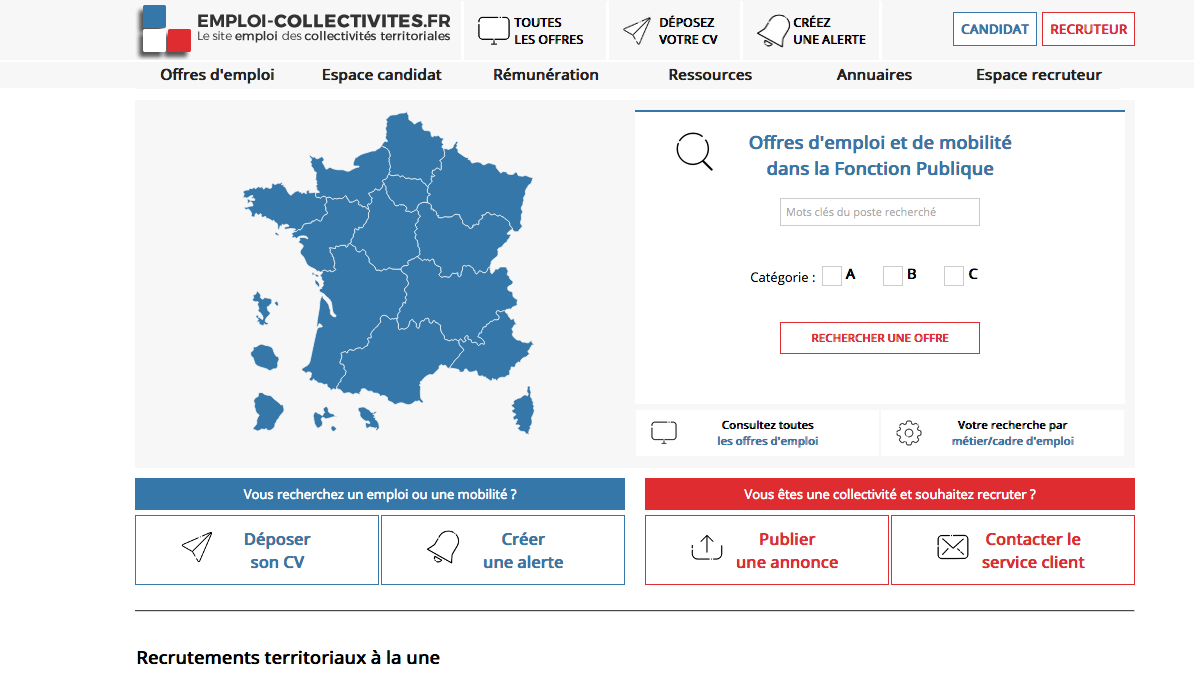Screen dimensions: 1194x675
Task: Click the Candidat button
Action: [994, 29]
